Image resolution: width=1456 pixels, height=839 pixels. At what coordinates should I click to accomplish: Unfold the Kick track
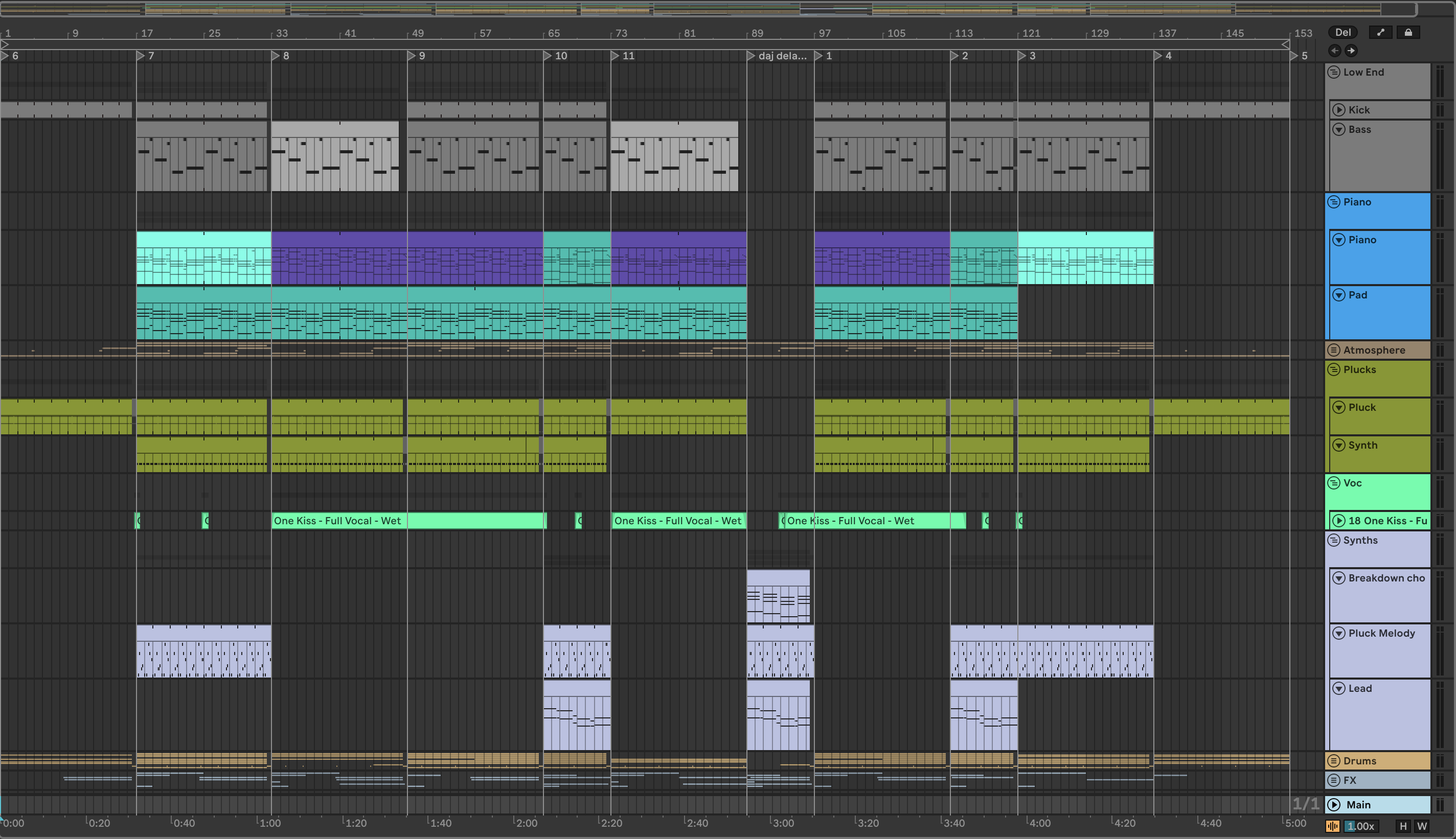click(x=1339, y=109)
